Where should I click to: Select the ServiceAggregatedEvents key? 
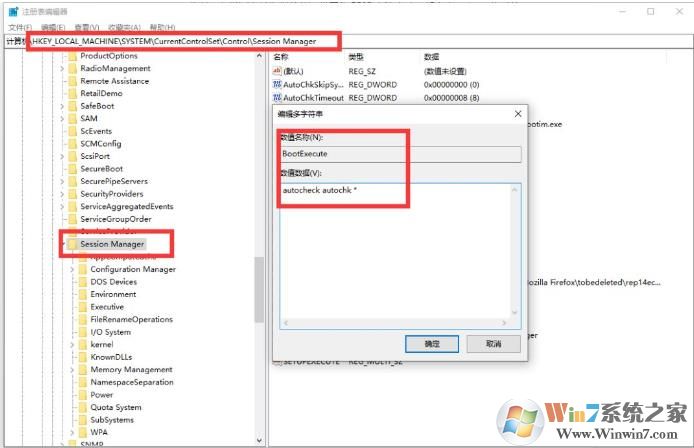(127, 207)
